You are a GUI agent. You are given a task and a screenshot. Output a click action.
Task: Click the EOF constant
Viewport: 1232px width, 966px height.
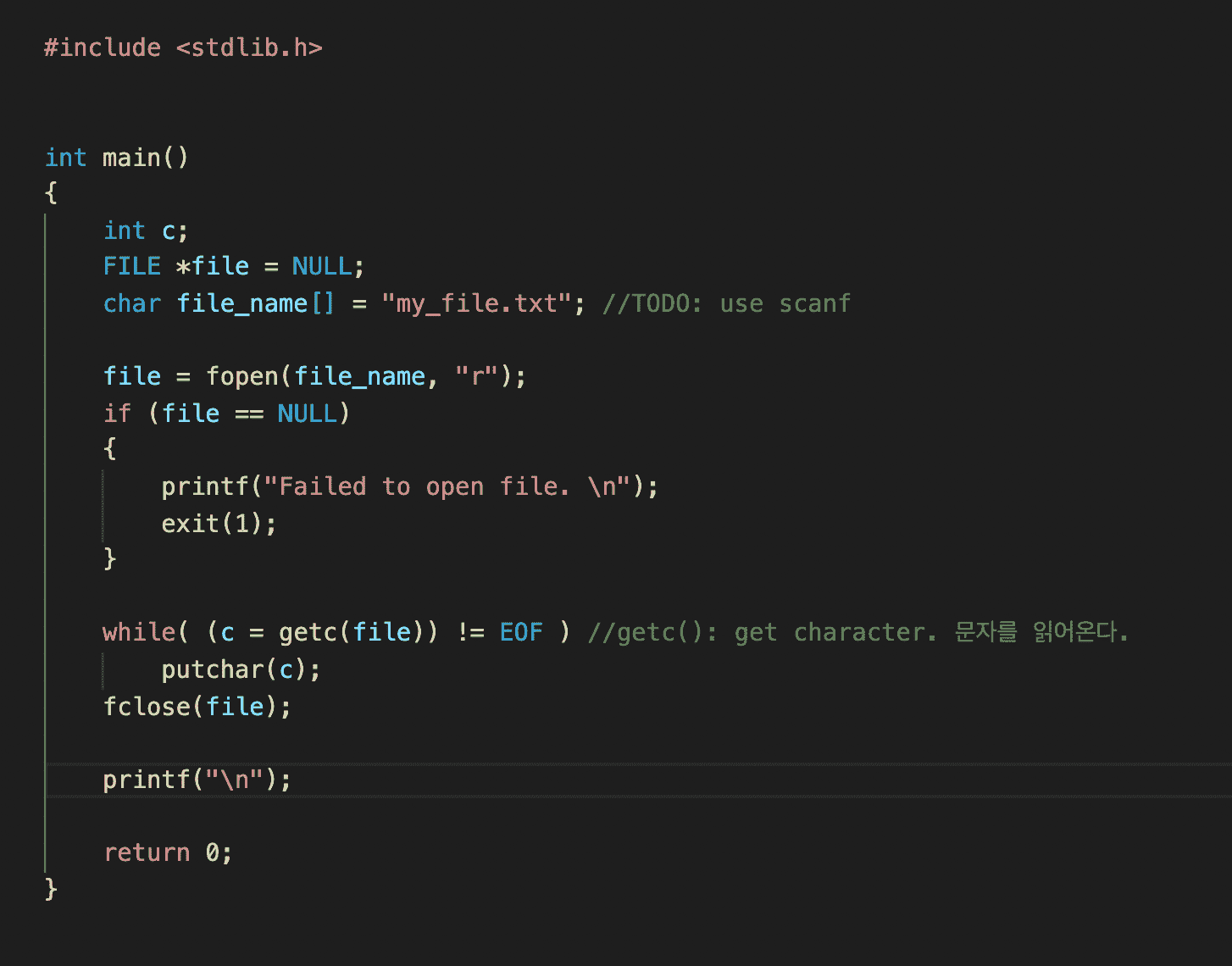coord(521,632)
